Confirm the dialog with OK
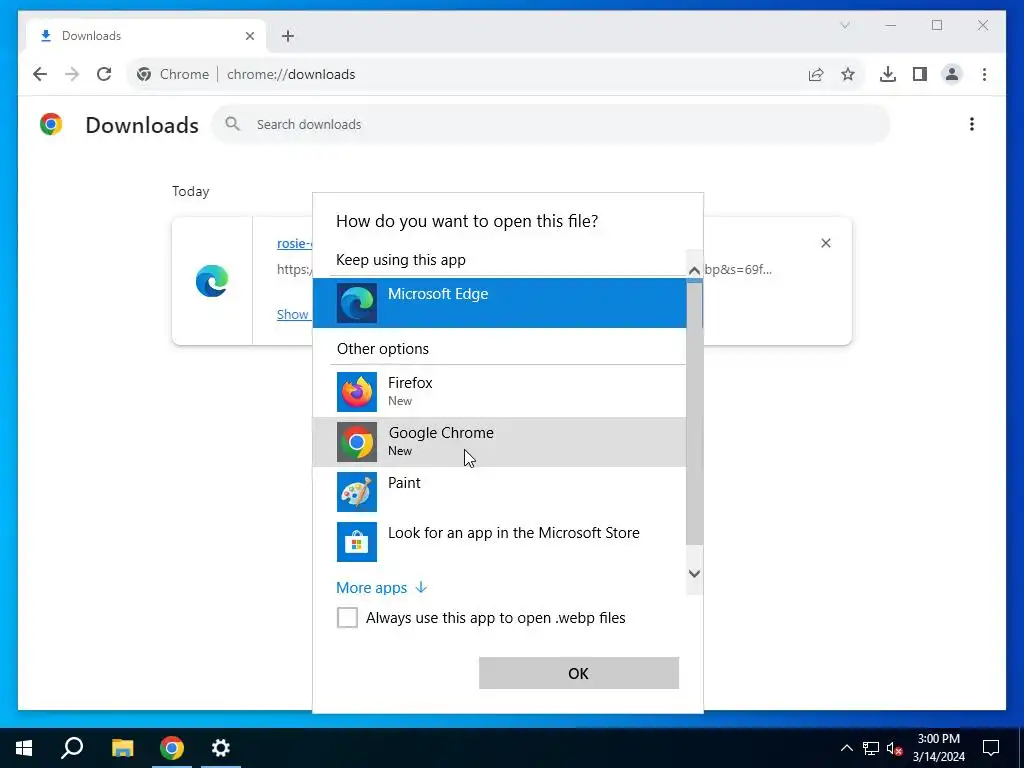Screen dimensions: 1024x768 [x=579, y=673]
